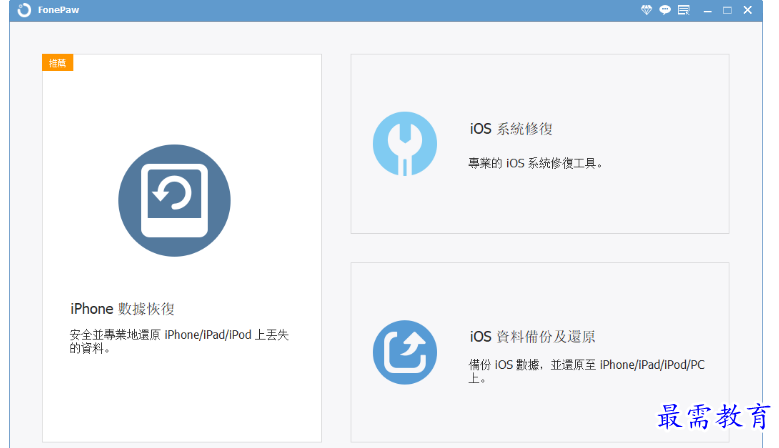Click the iOS backup and restore arrow icon
Screen dimensions: 779x448
tap(405, 352)
